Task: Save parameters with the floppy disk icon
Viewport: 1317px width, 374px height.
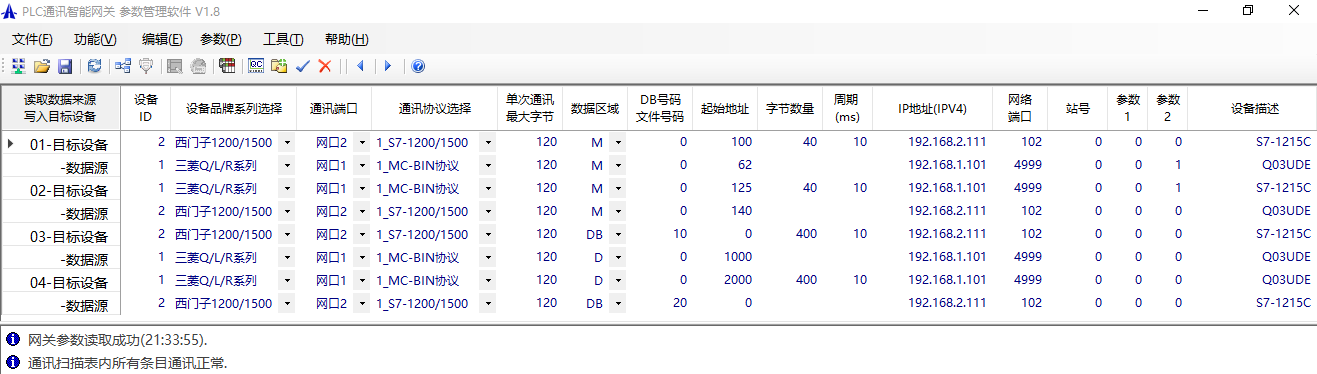Action: click(x=65, y=66)
